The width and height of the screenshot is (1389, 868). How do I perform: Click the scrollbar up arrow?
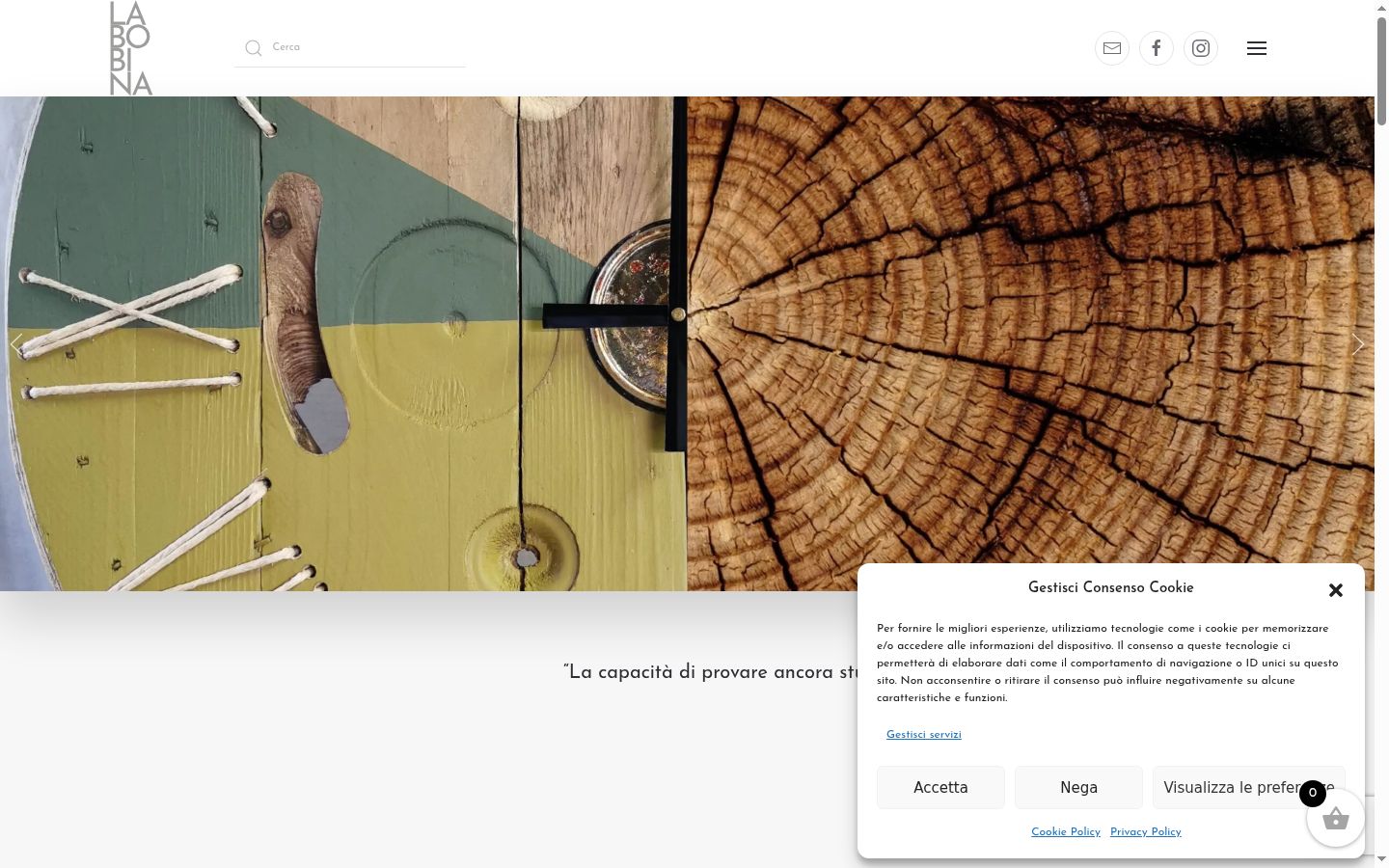point(1381,7)
